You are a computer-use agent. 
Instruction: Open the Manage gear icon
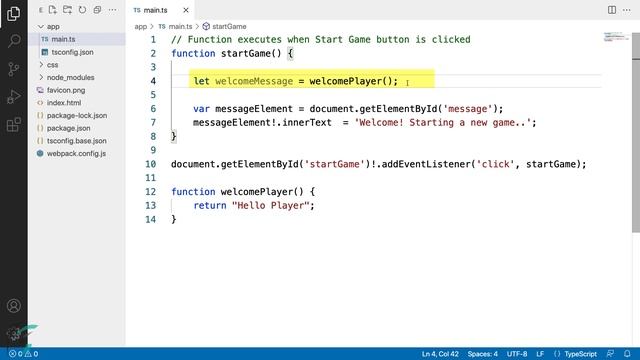[13, 333]
